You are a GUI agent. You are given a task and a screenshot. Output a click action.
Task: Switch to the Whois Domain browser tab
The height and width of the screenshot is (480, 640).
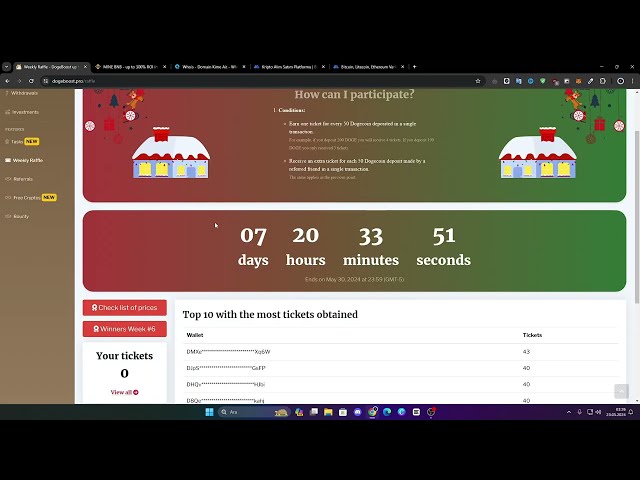pyautogui.click(x=208, y=67)
